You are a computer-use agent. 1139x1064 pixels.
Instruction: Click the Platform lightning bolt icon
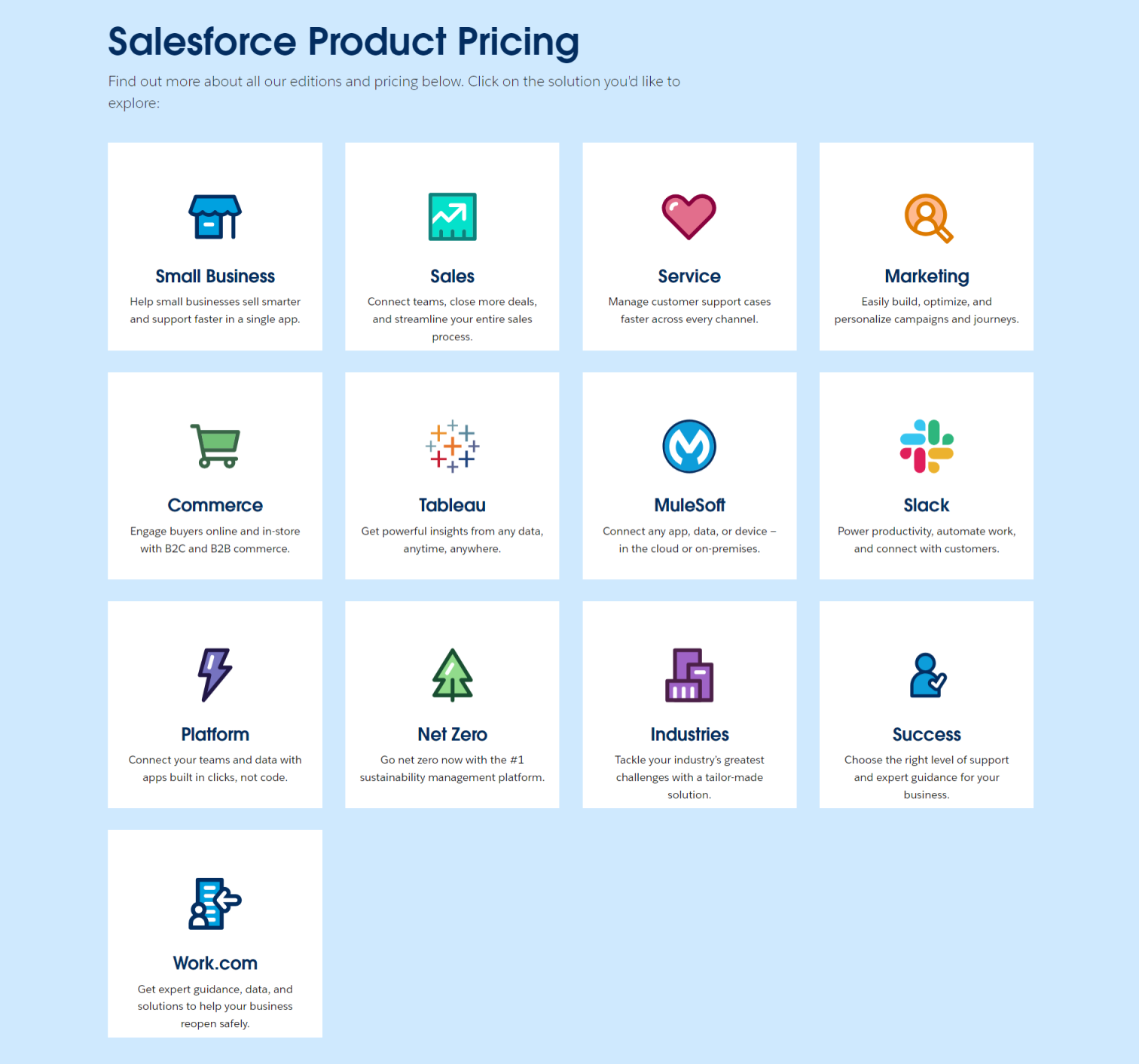[215, 675]
